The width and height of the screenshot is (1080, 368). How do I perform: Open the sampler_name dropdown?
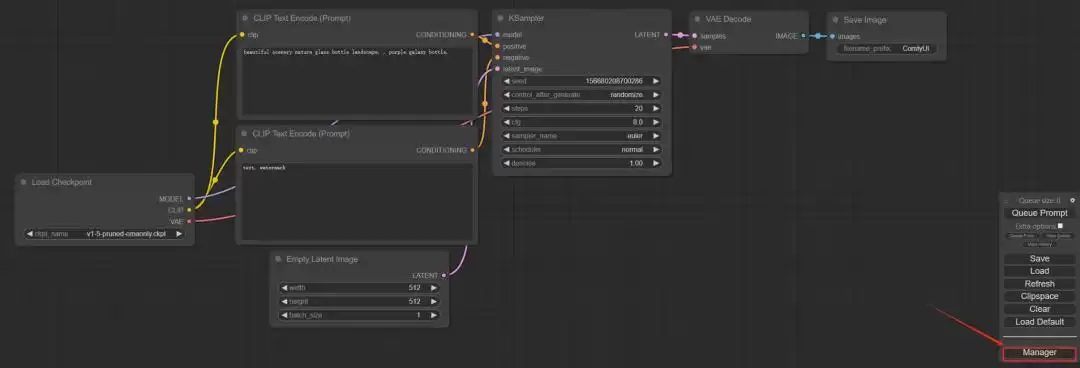581,136
